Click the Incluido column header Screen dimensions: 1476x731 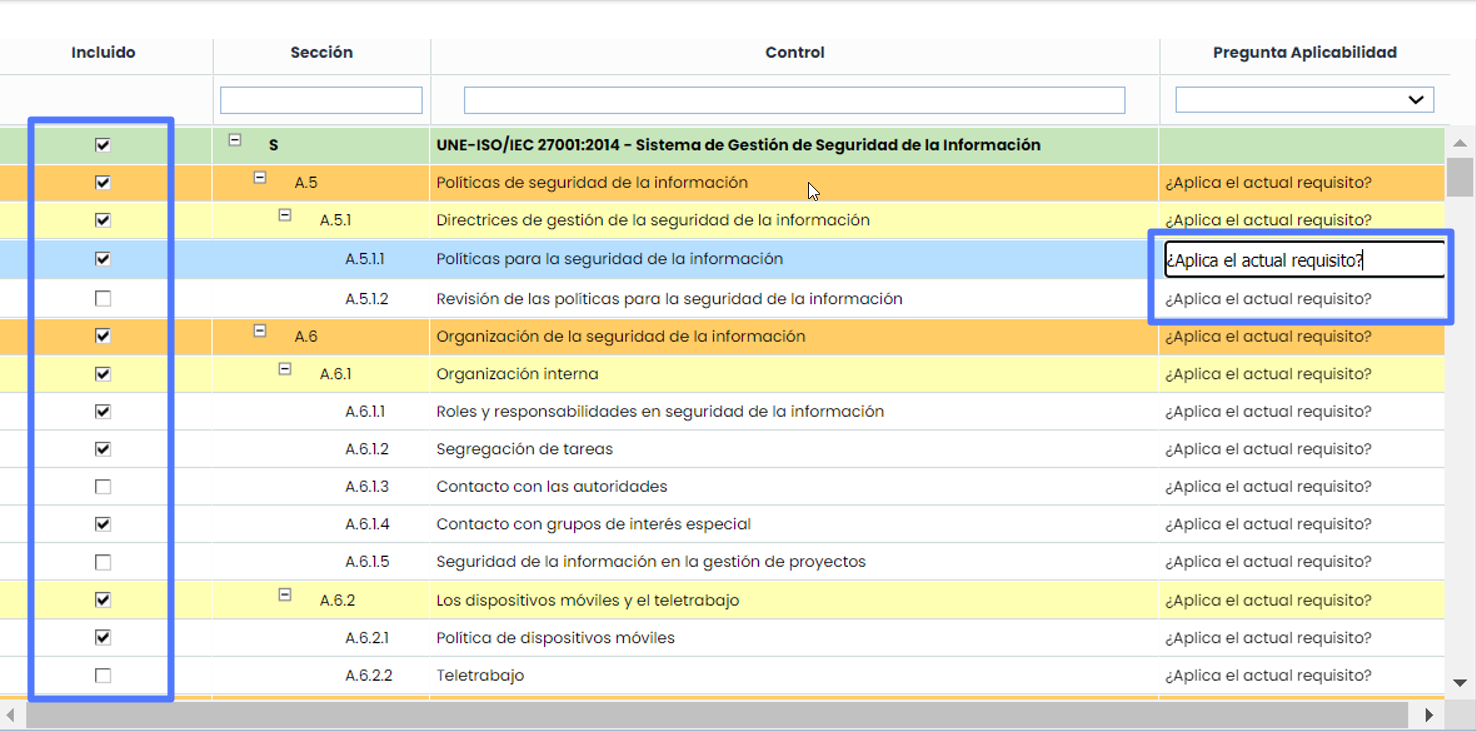(x=103, y=53)
